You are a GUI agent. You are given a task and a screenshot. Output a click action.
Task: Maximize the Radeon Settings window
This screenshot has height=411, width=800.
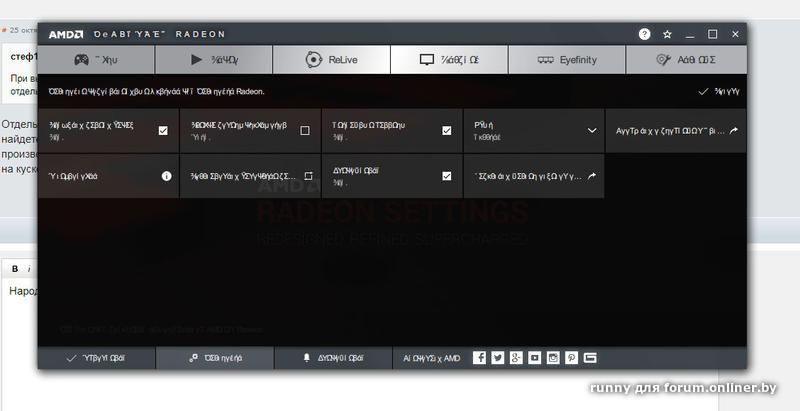713,34
